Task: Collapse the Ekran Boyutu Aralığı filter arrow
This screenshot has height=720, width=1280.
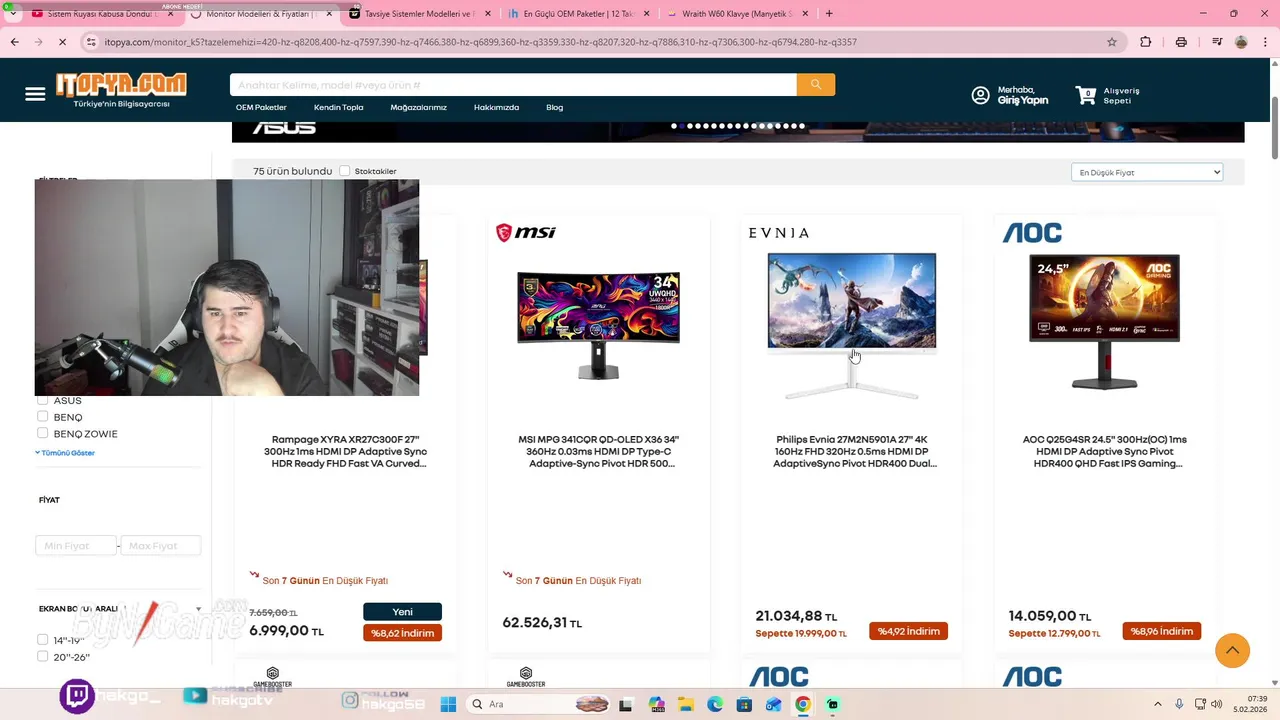Action: point(198,609)
